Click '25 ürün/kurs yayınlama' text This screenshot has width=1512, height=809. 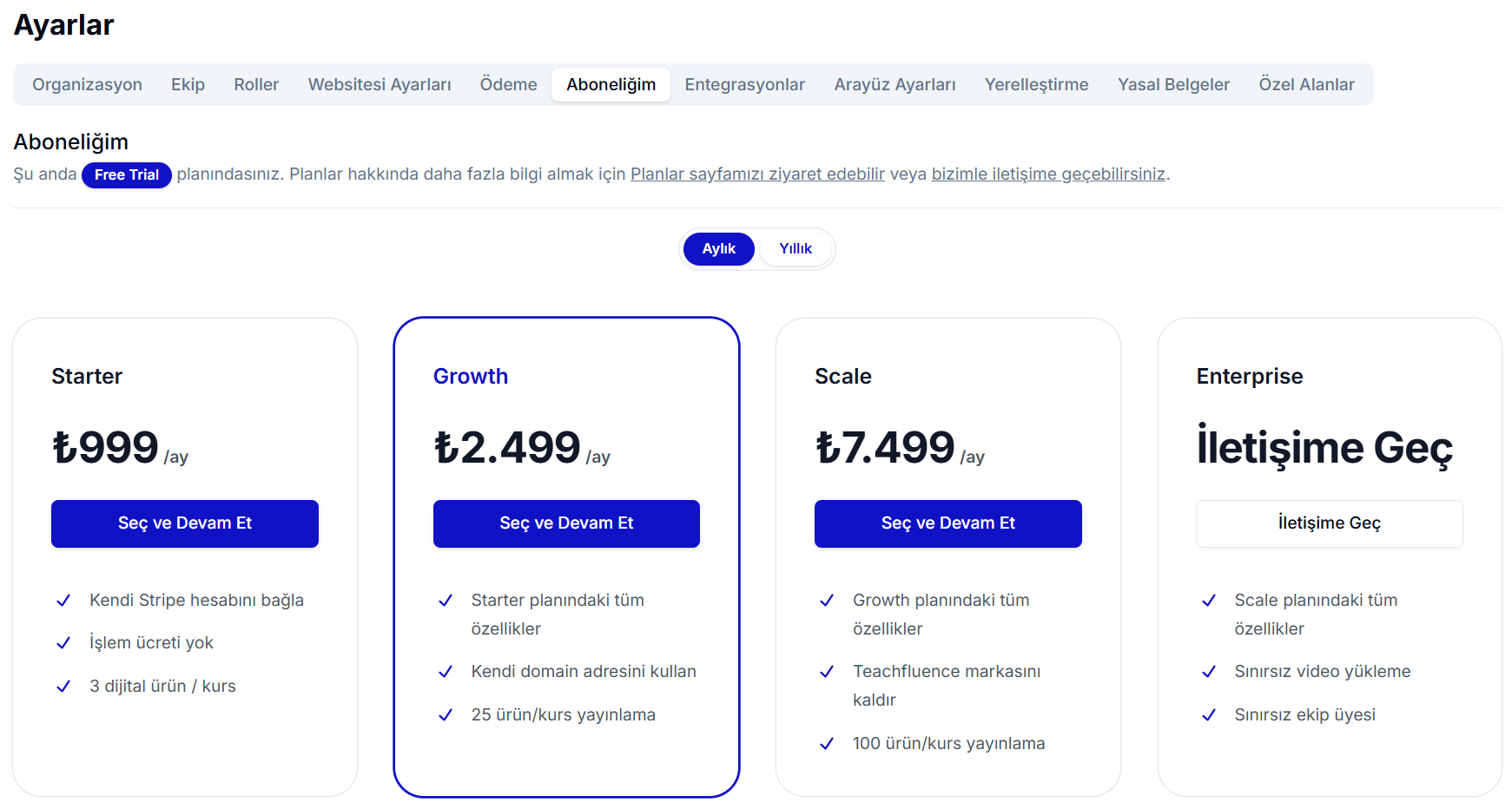[x=564, y=714]
